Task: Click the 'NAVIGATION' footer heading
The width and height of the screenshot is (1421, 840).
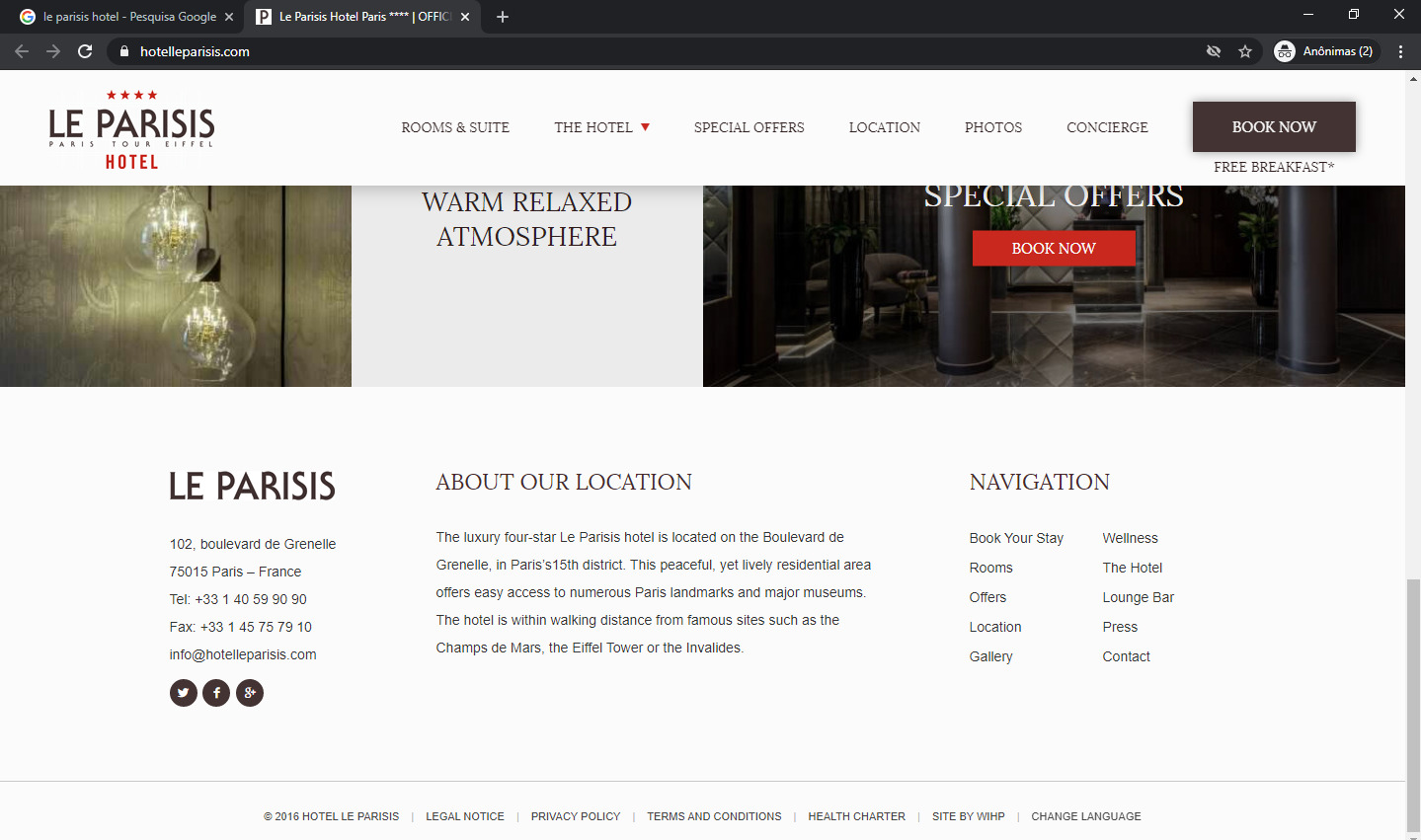Action: [1040, 482]
